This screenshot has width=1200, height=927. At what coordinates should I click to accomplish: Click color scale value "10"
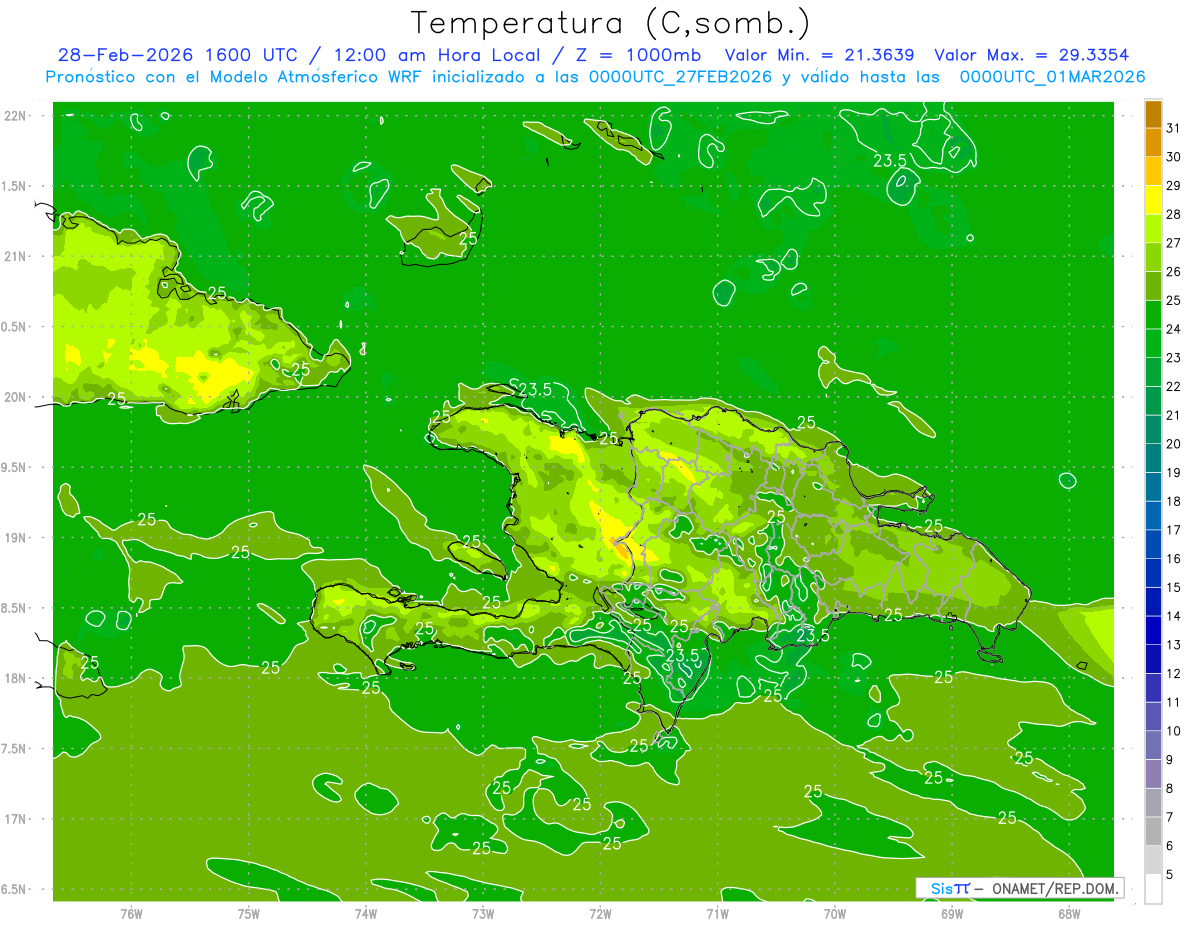pos(1174,731)
